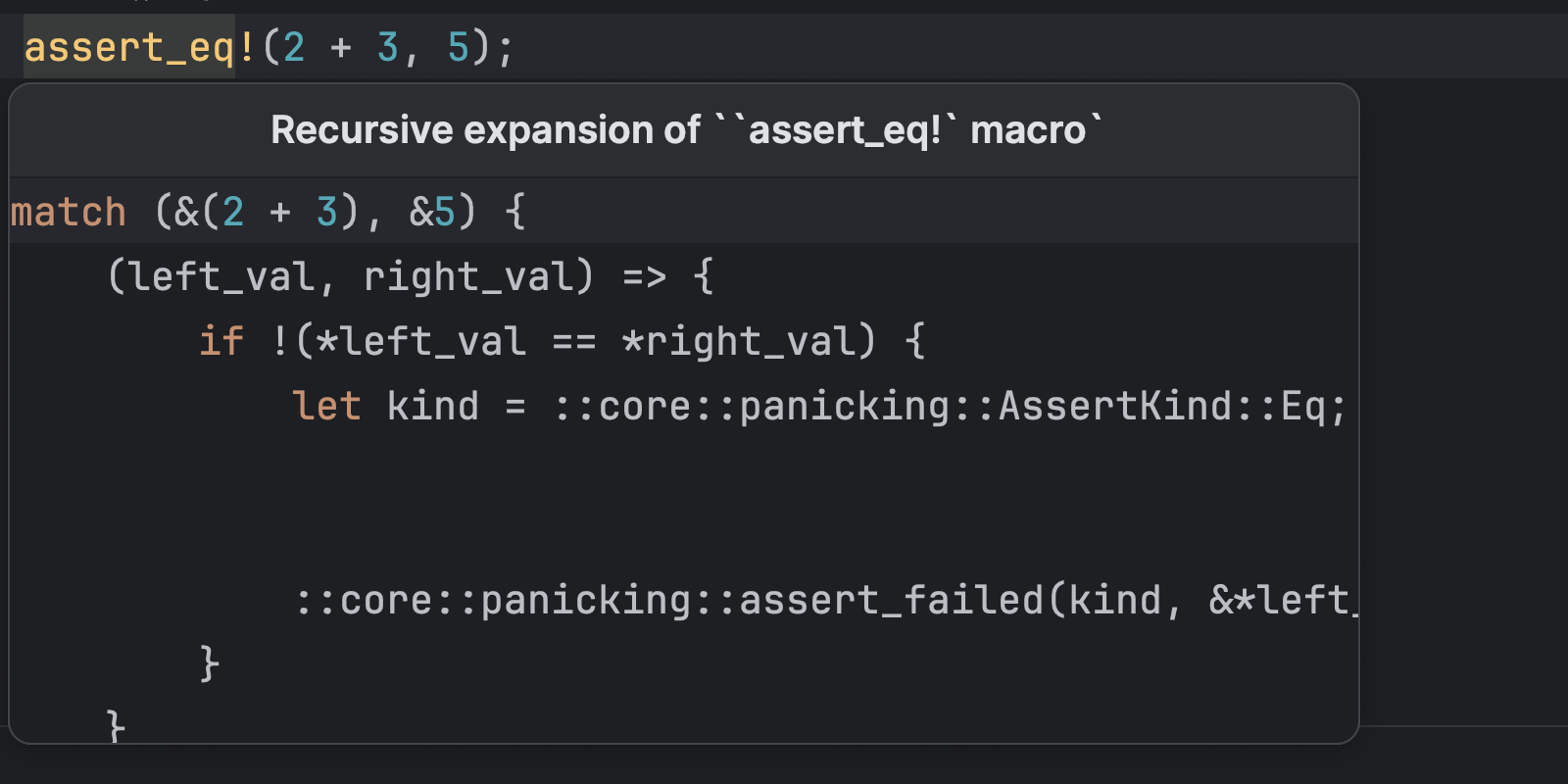
Task: Click the number 2 in the match expression
Action: [233, 212]
